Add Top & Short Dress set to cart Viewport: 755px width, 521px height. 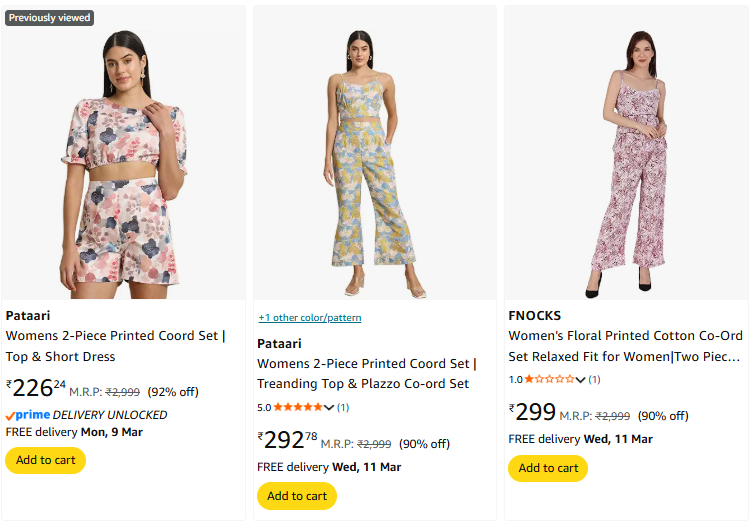[46, 460]
